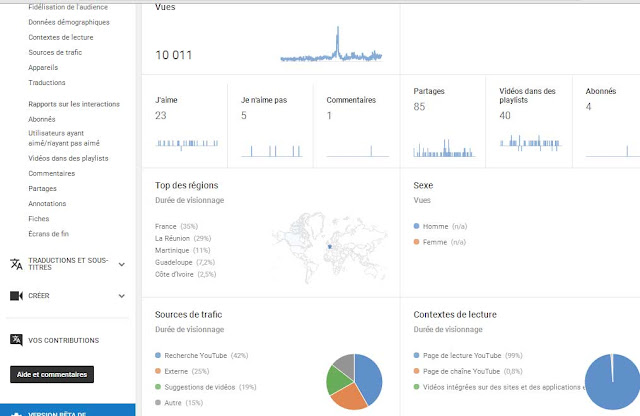640x416 pixels.
Task: Click the 10 011 views count
Action: point(173,55)
